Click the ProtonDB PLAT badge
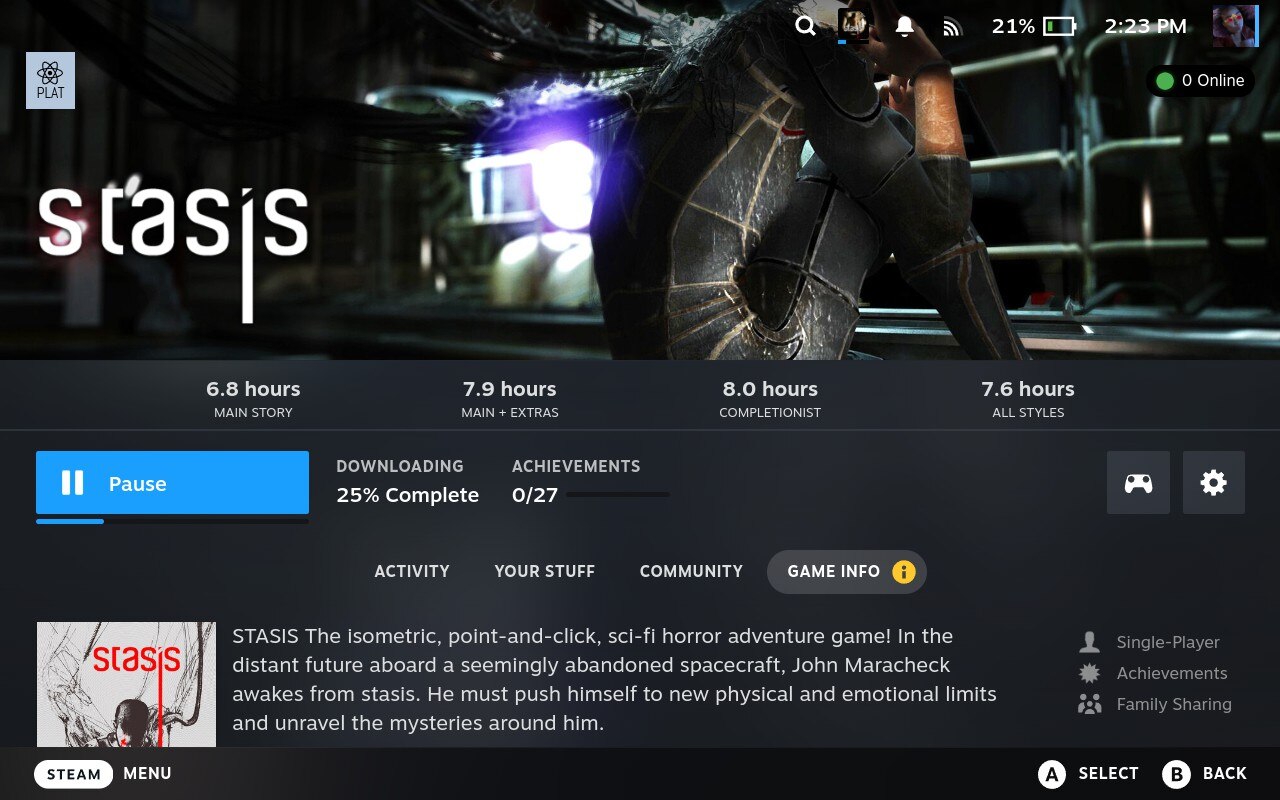 (50, 81)
